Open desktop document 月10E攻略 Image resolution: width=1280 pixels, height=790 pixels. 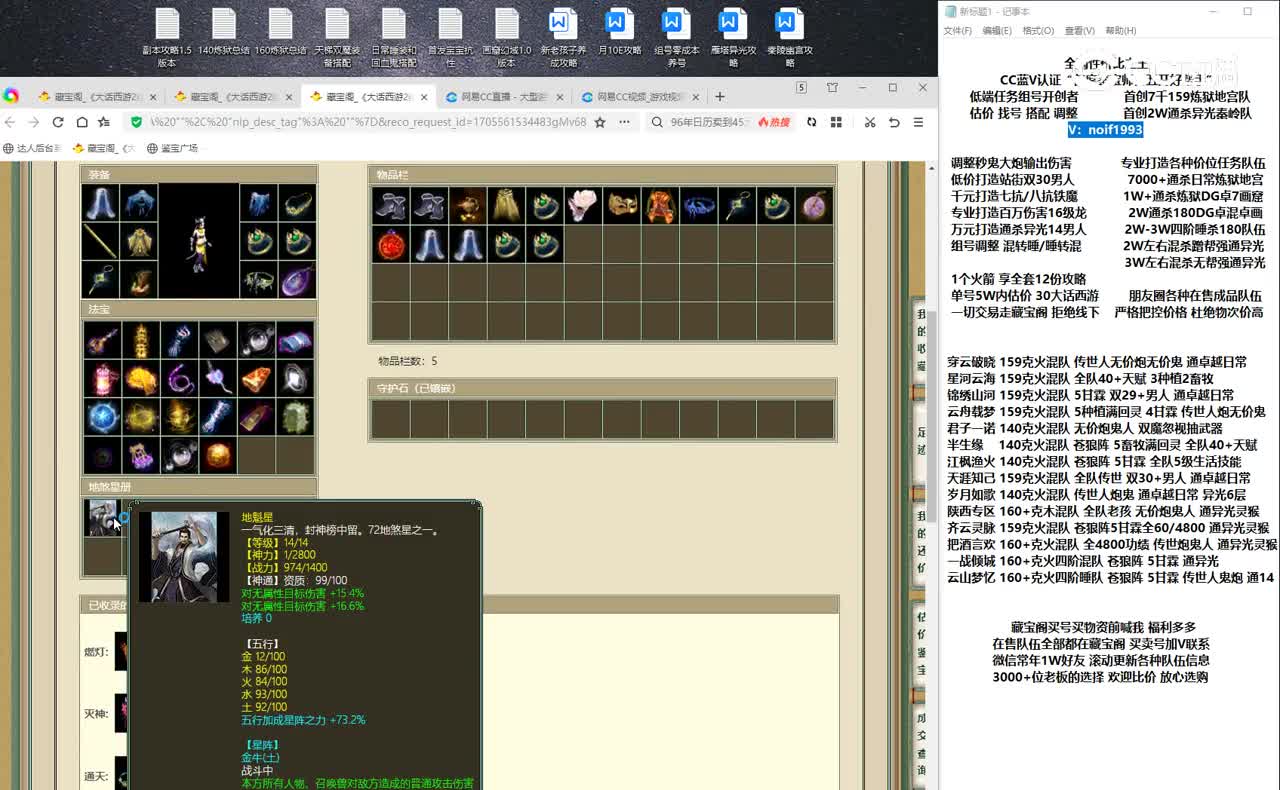click(x=620, y=33)
